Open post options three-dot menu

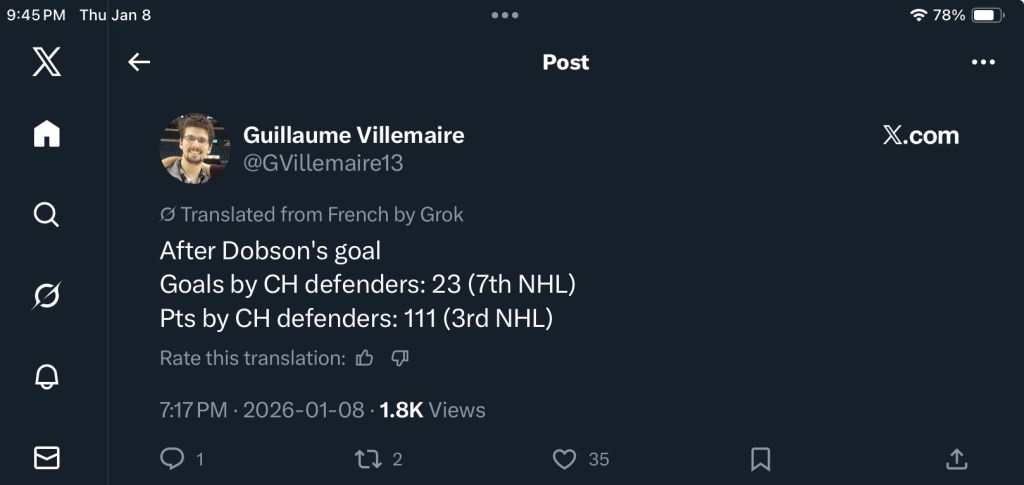[983, 62]
